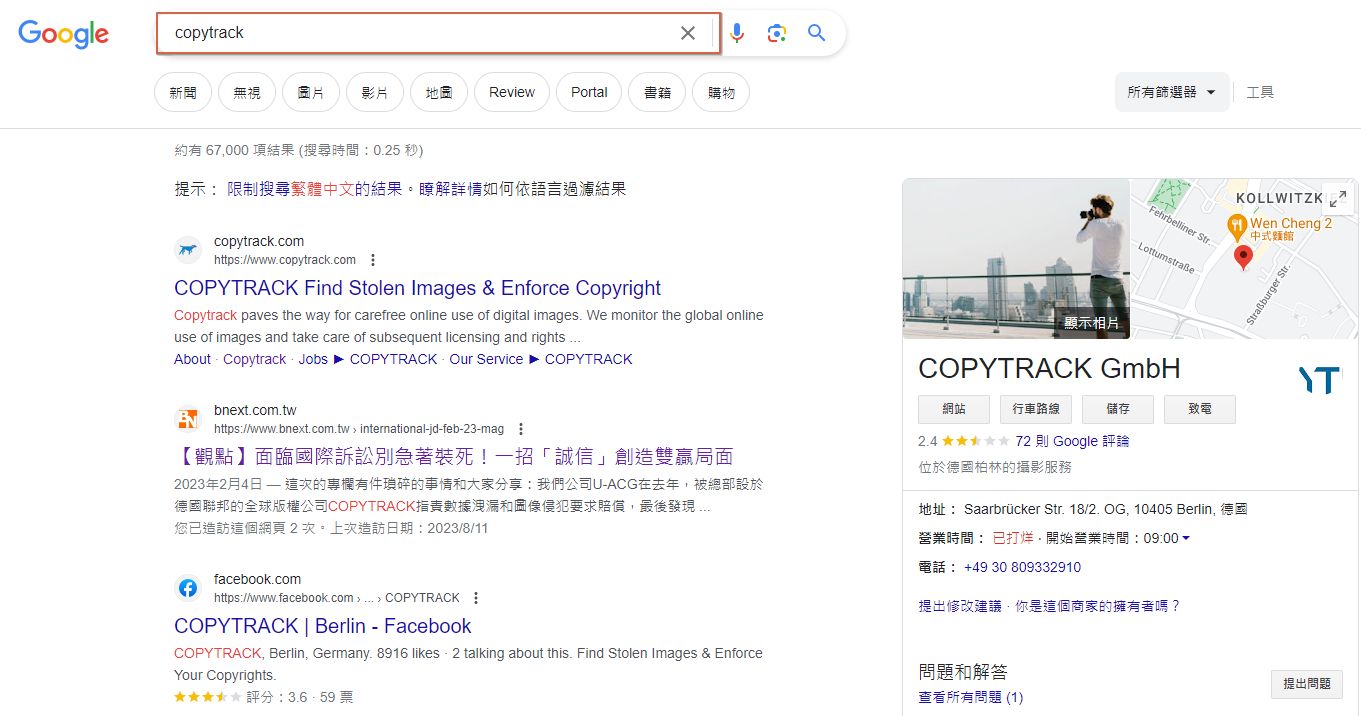Click the copytrack.com site favicon

187,250
